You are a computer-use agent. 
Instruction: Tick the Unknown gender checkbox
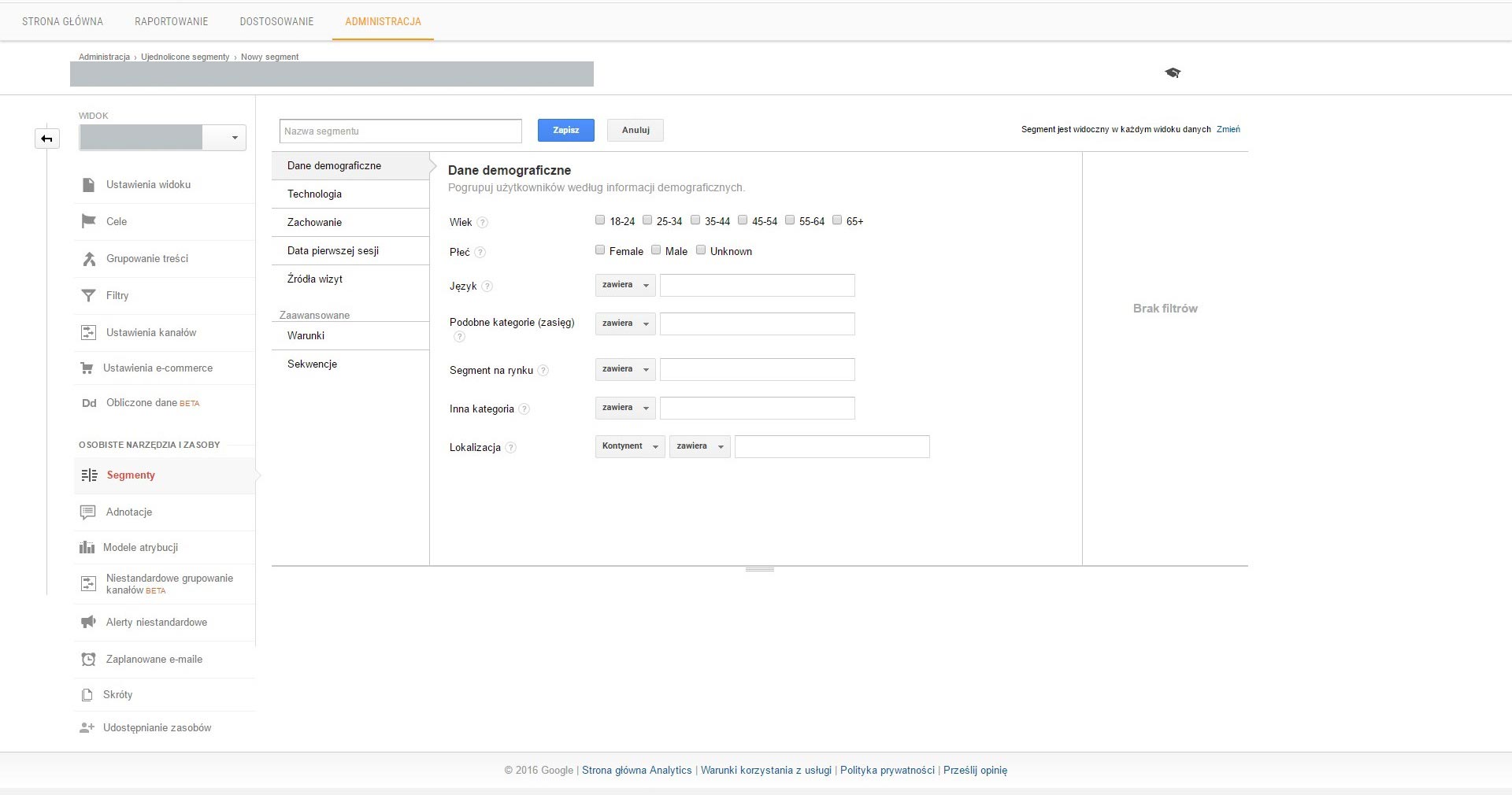click(701, 250)
